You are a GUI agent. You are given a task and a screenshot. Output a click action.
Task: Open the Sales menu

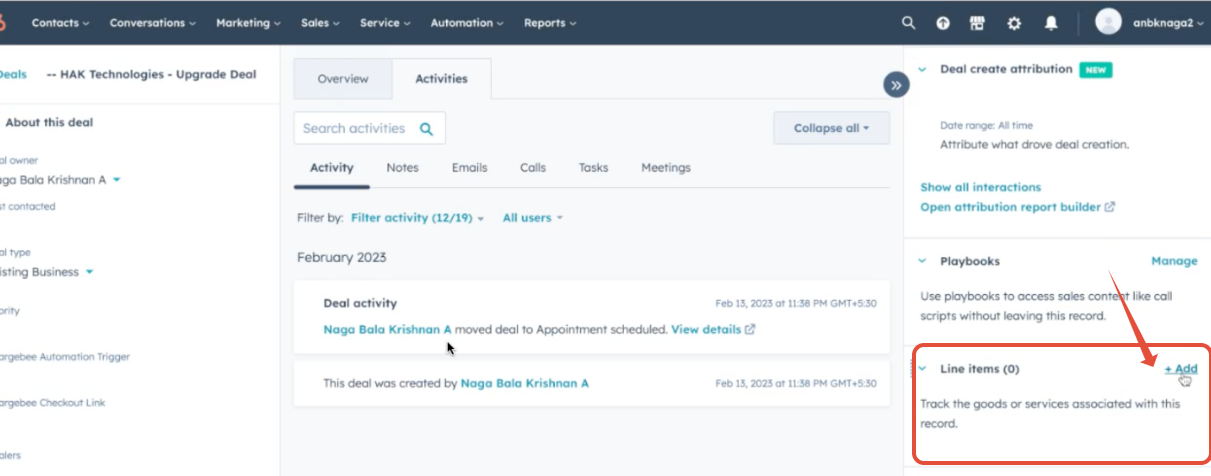click(322, 23)
